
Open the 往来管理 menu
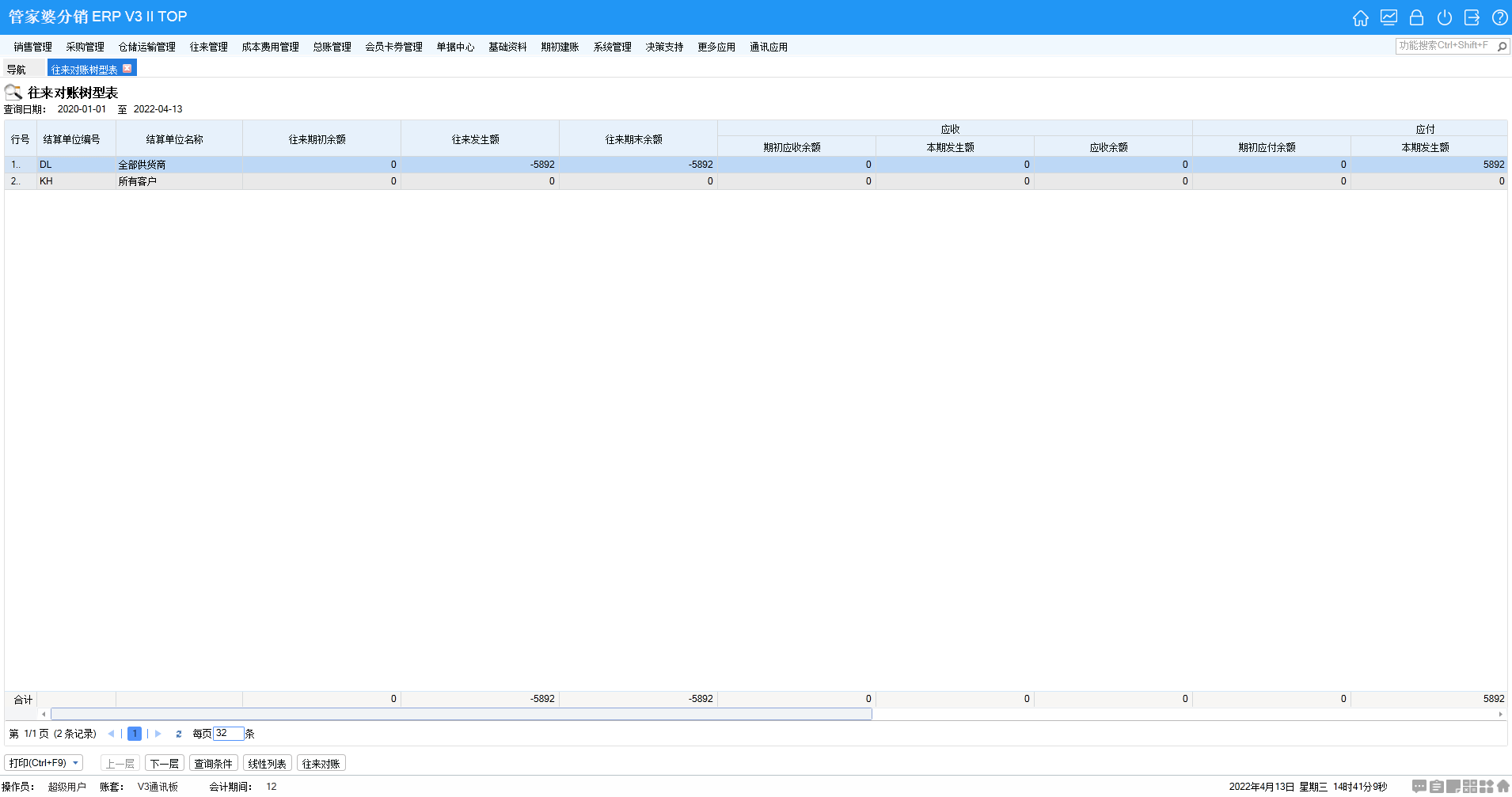[x=208, y=47]
